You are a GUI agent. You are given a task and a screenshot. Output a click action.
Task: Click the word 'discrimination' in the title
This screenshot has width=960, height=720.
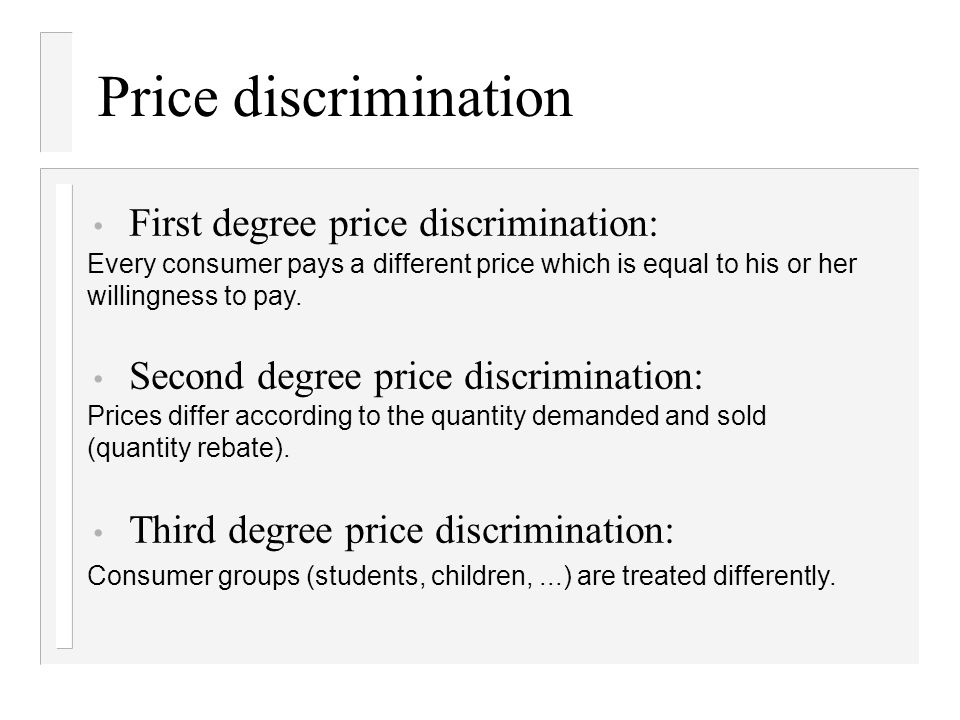[x=403, y=98]
